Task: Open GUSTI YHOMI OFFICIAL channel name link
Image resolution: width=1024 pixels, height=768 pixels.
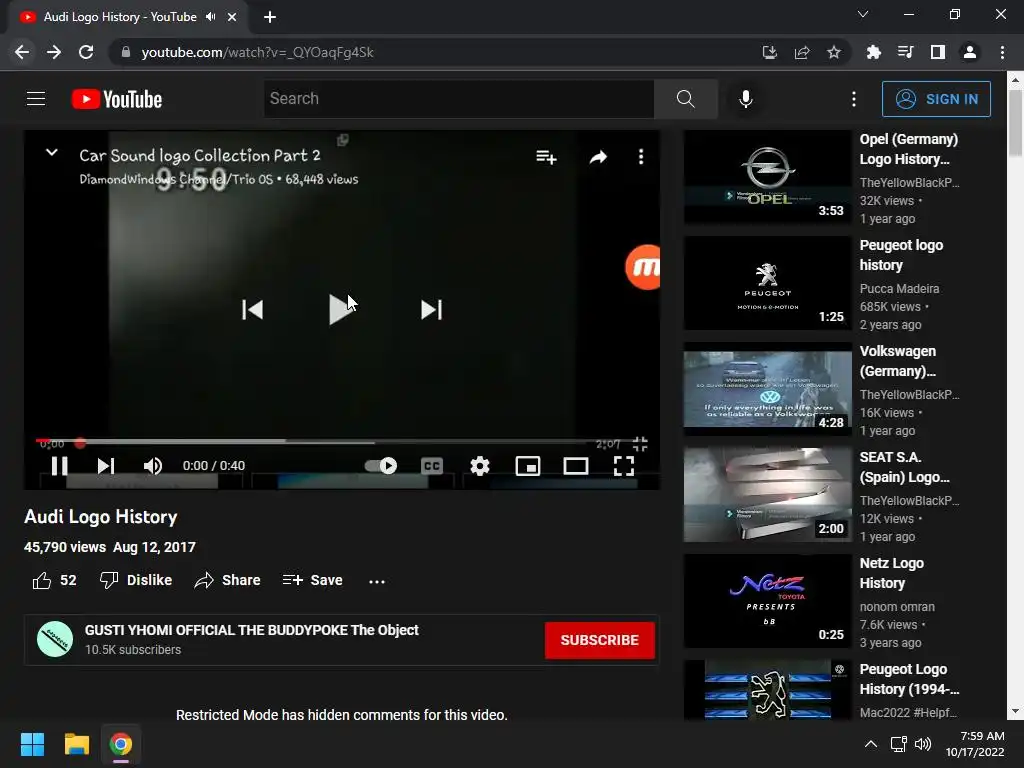Action: (251, 630)
